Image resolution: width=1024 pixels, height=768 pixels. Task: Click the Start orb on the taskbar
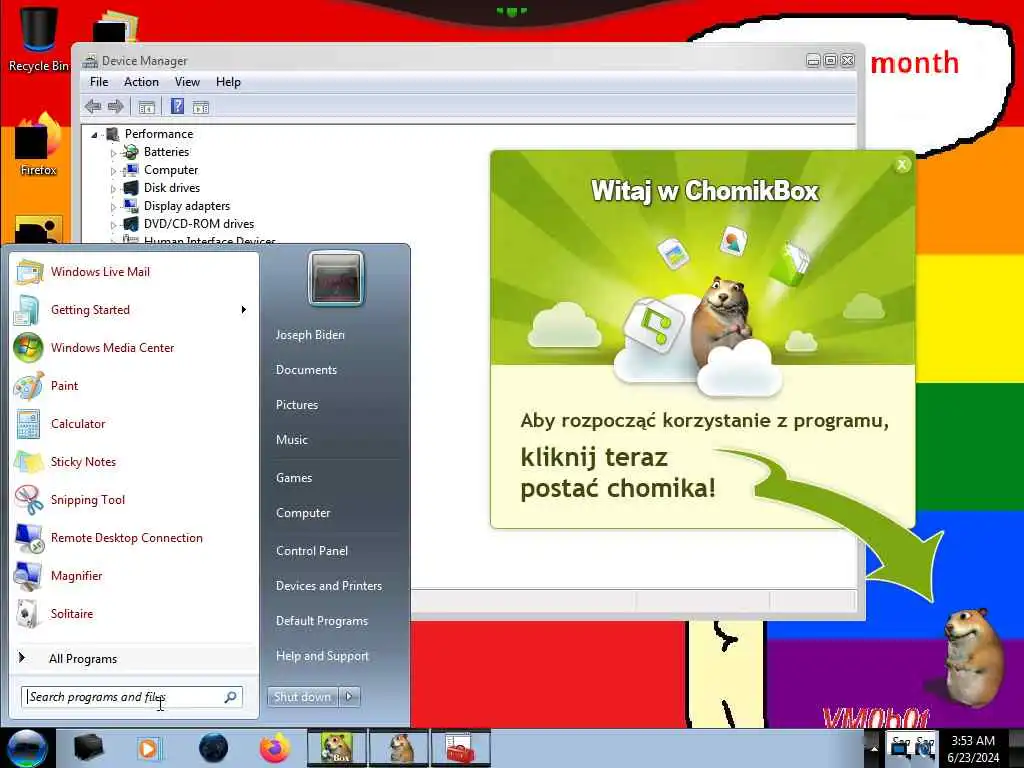(x=27, y=748)
